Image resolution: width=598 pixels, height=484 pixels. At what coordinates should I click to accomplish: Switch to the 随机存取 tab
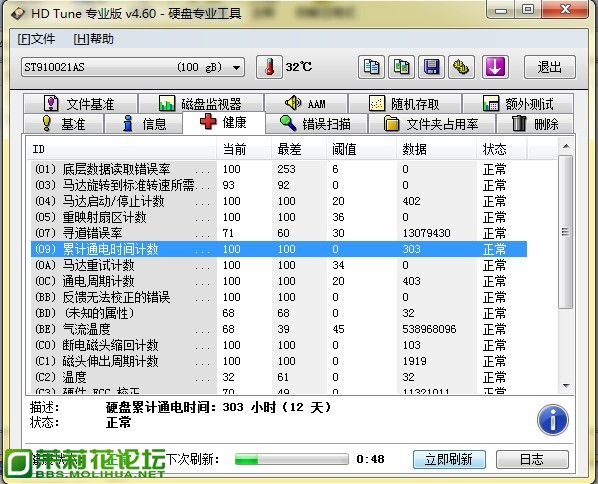coord(405,103)
